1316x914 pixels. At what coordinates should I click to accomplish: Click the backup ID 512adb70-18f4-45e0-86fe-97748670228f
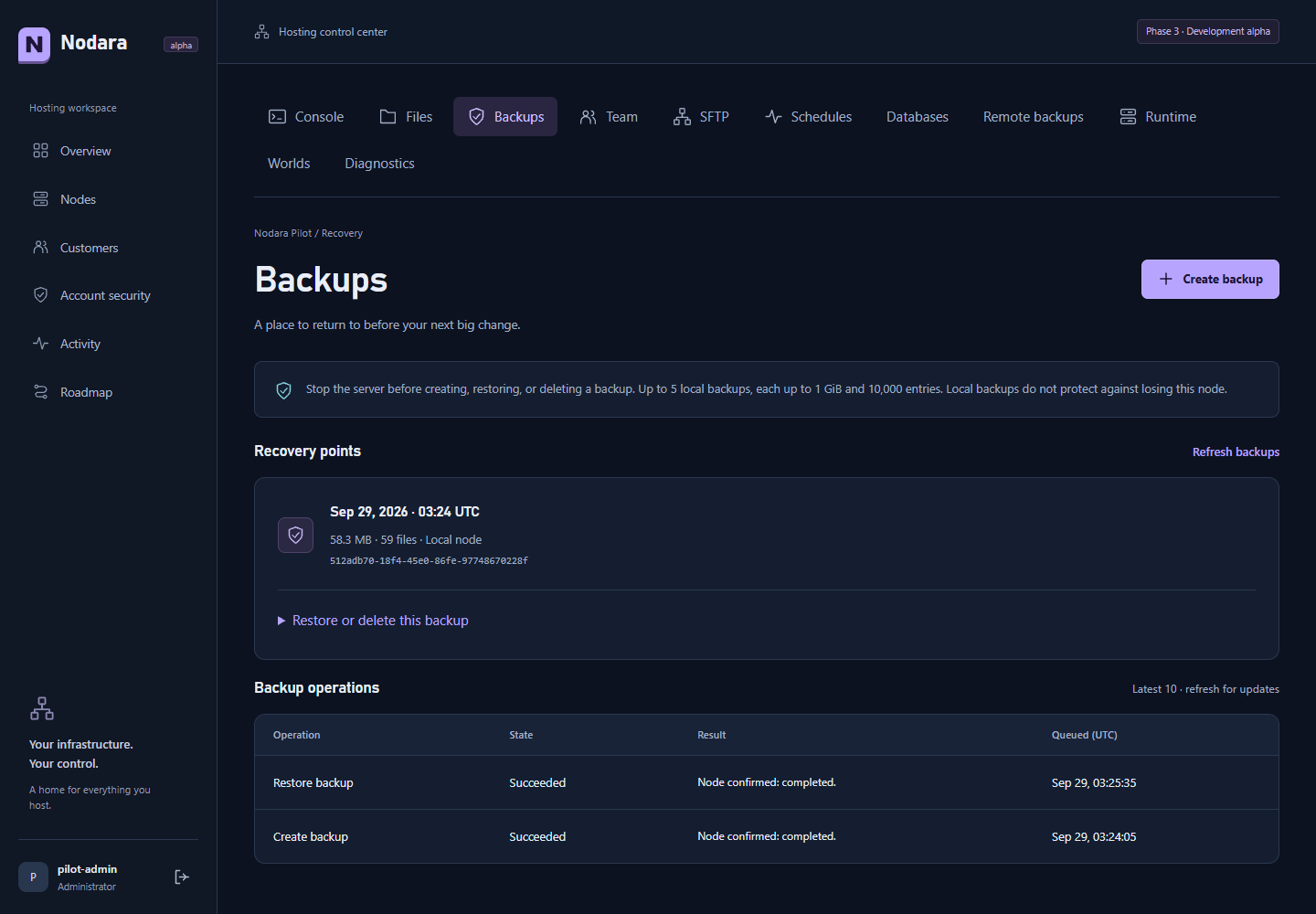pos(429,561)
